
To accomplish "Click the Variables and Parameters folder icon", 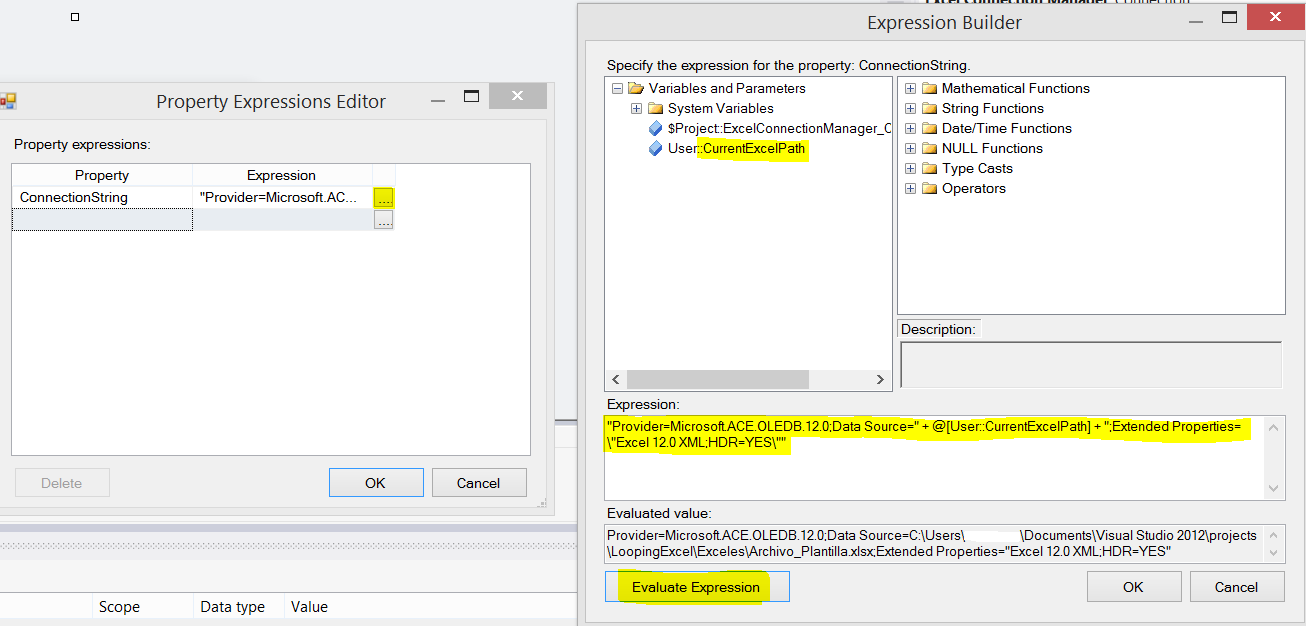I will 636,88.
